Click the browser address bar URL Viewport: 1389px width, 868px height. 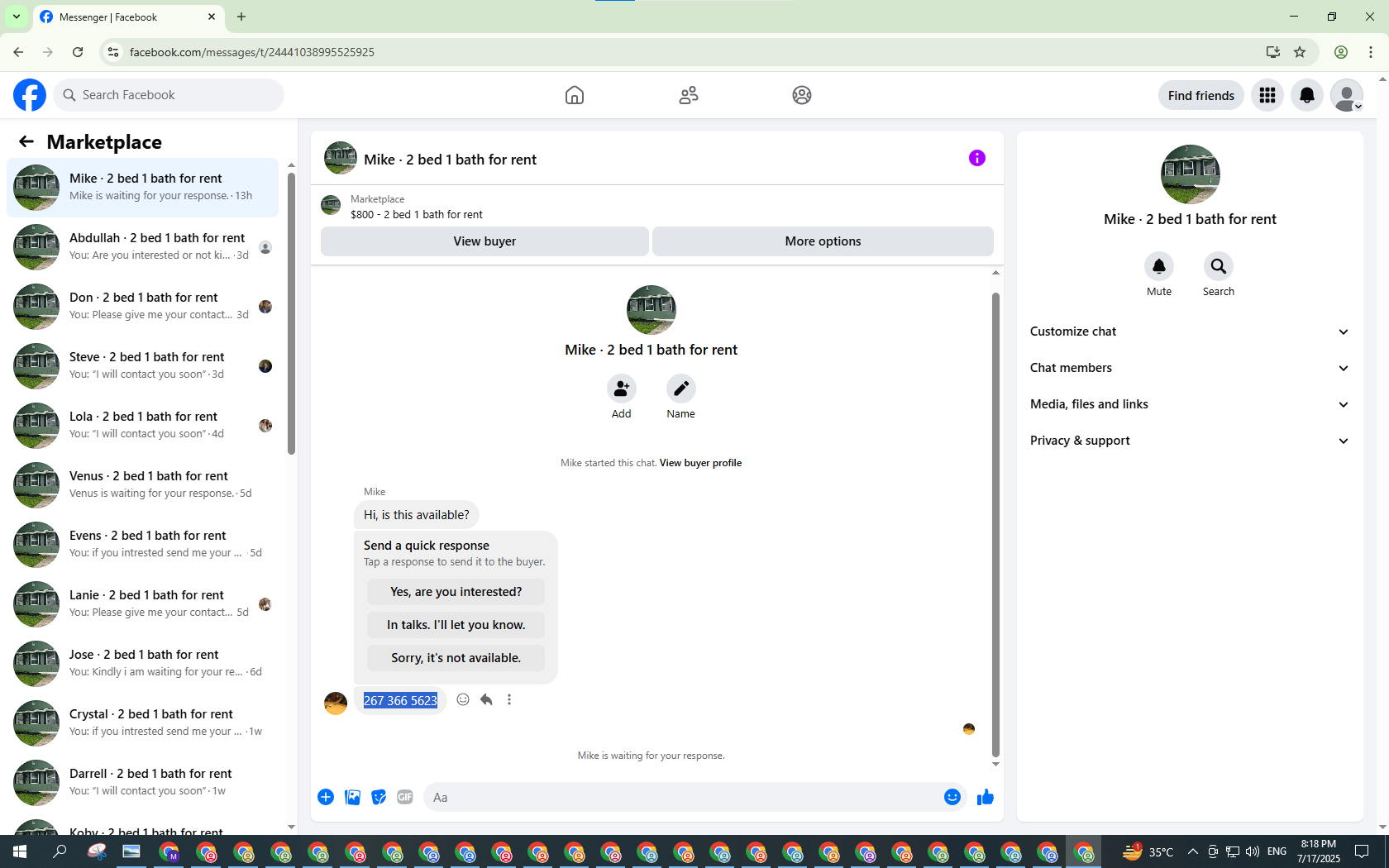251,52
